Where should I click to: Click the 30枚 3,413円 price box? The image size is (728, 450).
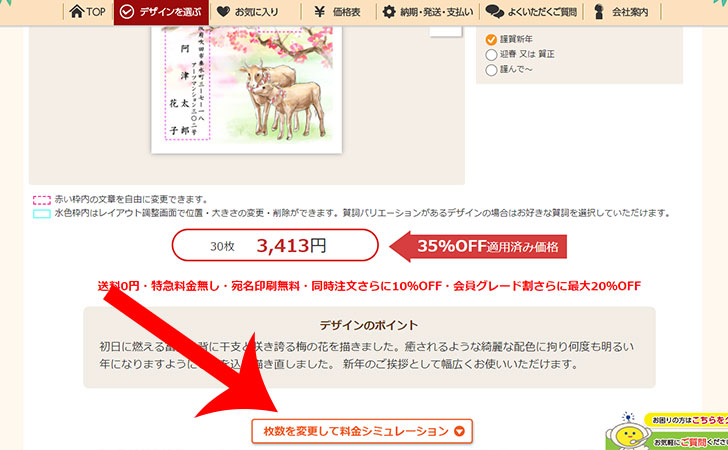275,245
